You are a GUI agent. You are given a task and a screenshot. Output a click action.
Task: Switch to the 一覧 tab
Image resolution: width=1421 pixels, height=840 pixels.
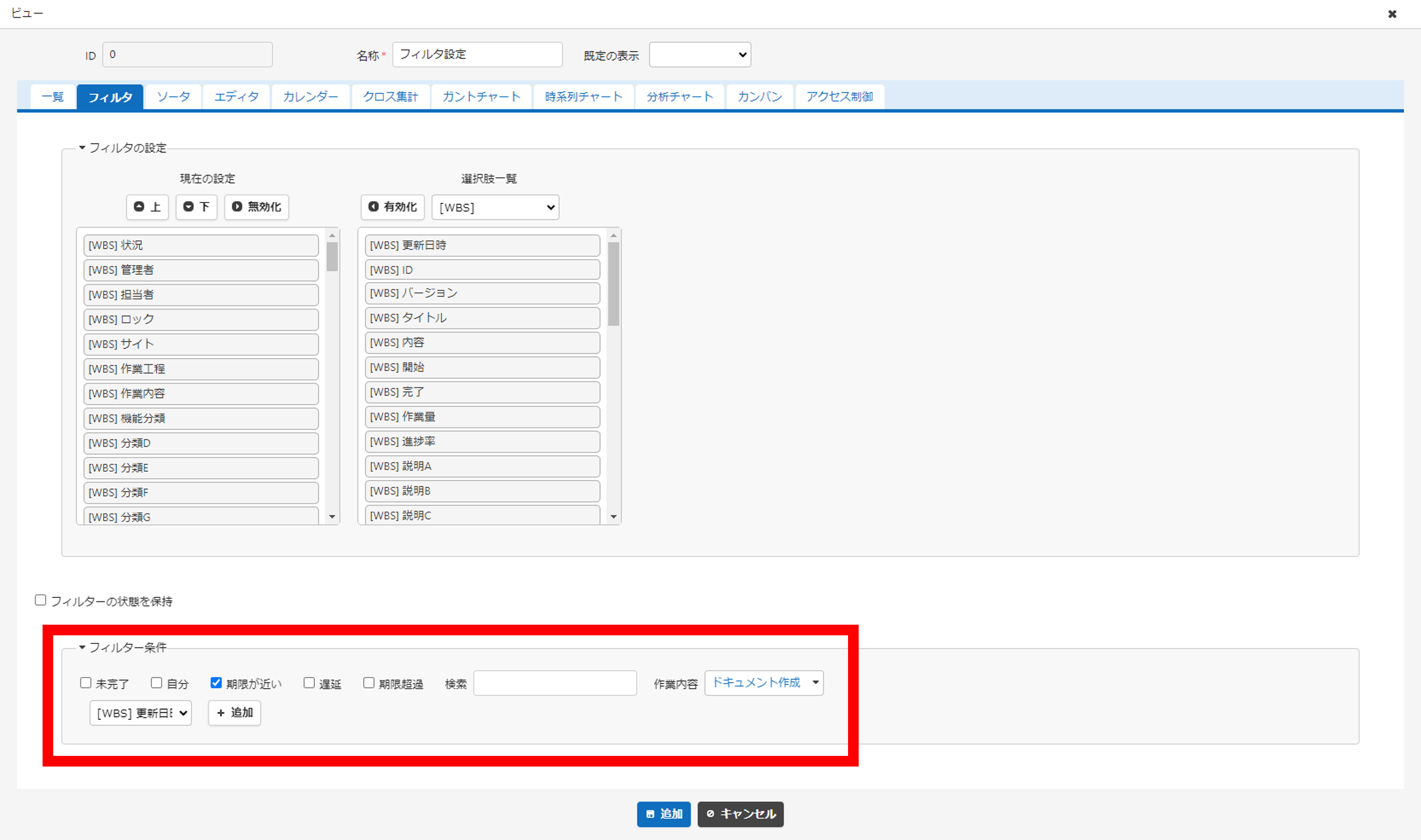click(x=53, y=97)
